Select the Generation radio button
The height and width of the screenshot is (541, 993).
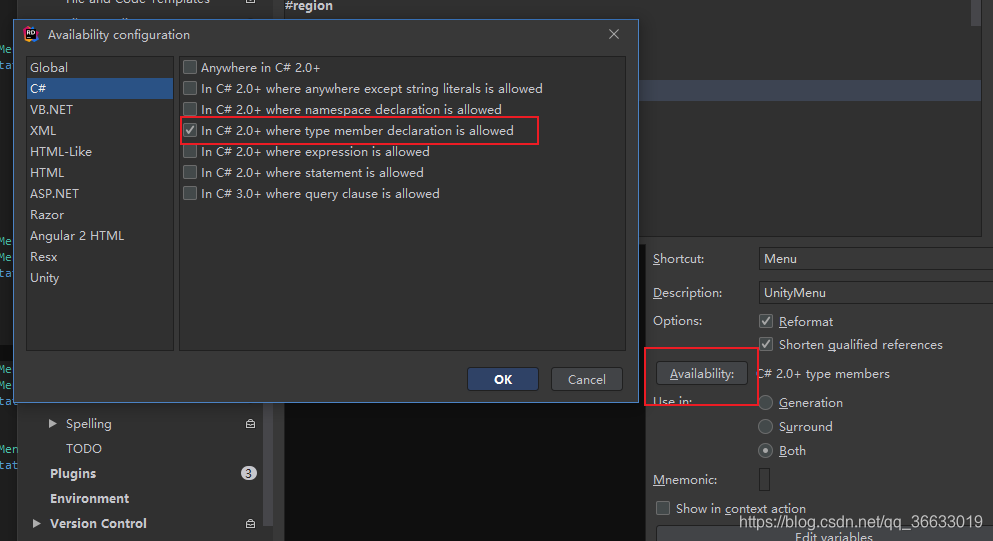(x=766, y=402)
